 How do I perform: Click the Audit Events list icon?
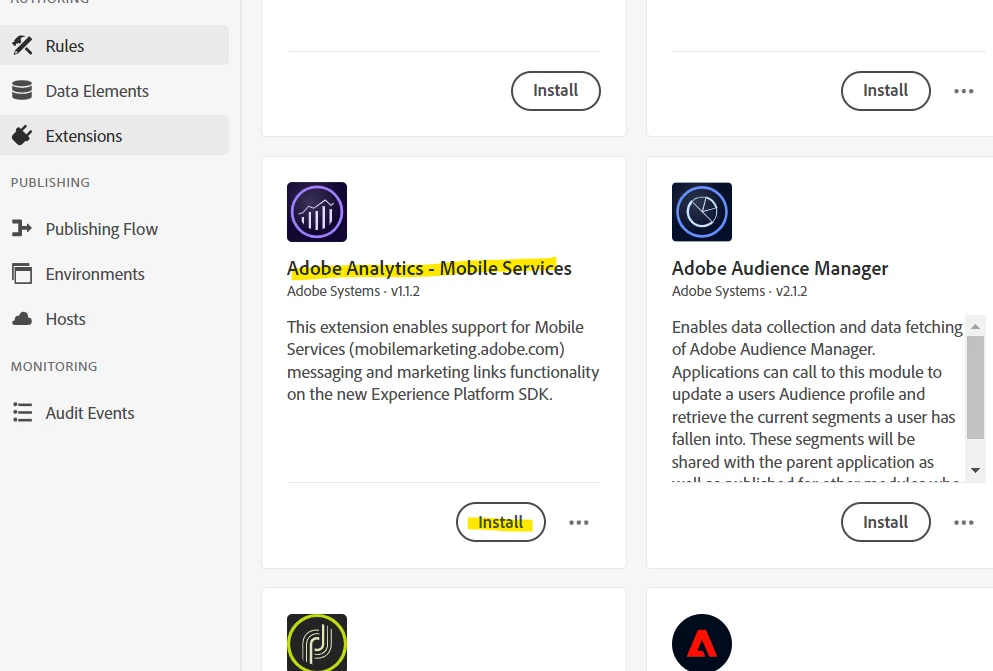tap(22, 413)
